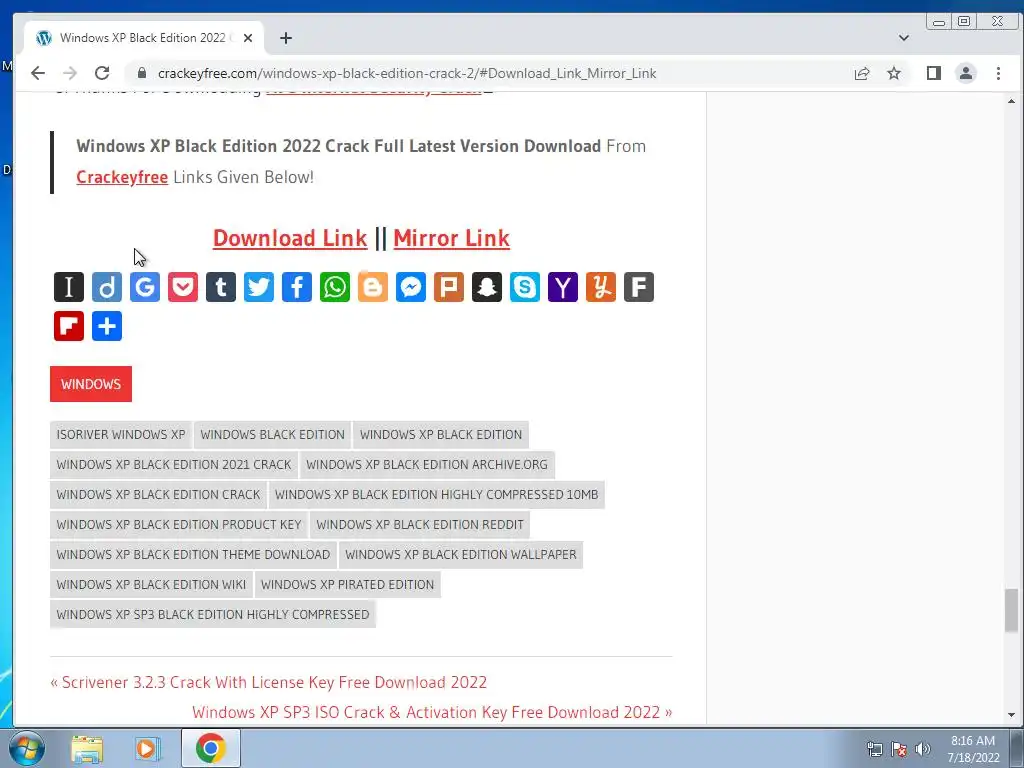Open WINDOWS XP SP3 BLACK EDITION HIGHLY COMPRESSED tag
This screenshot has width=1024, height=768.
pyautogui.click(x=213, y=615)
